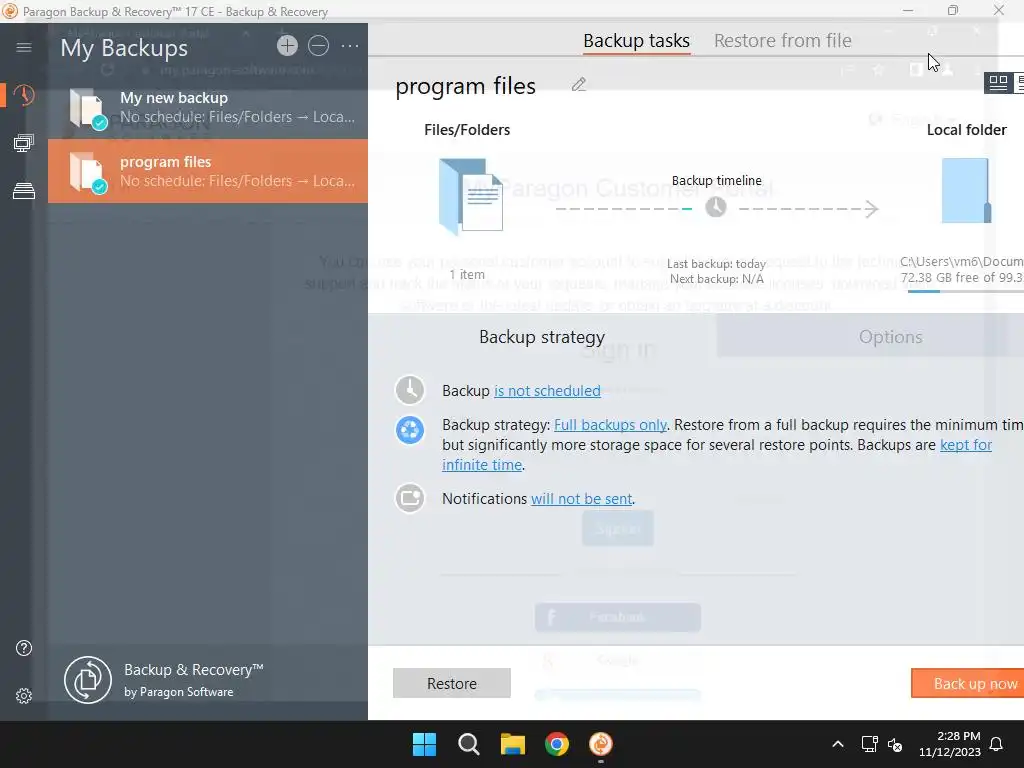
Task: Click the notifications envelope icon
Action: (410, 498)
